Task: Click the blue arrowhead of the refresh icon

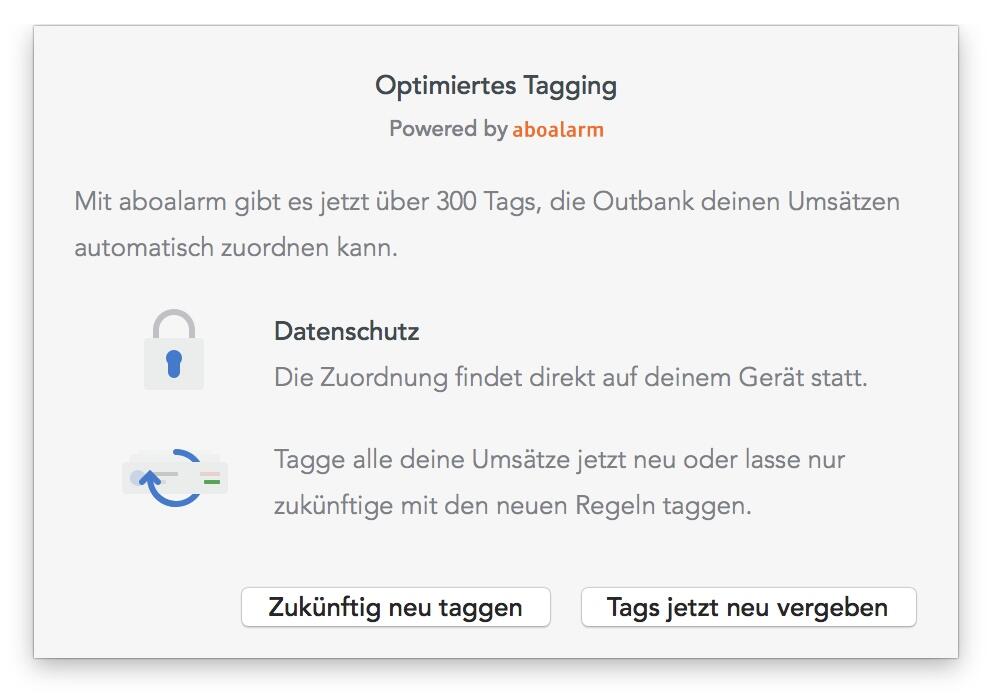Action: pyautogui.click(x=150, y=478)
